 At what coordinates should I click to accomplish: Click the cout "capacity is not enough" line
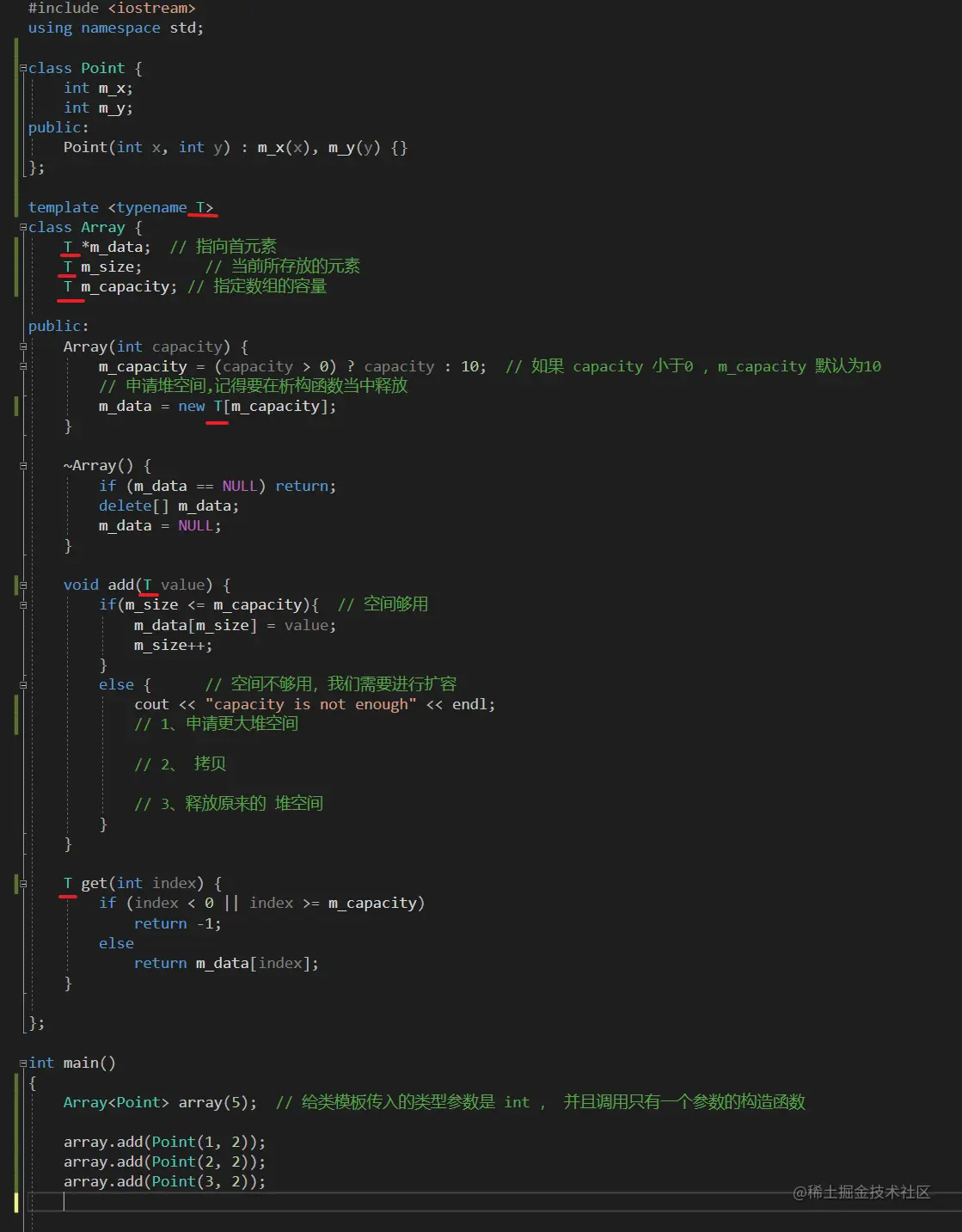(x=315, y=704)
